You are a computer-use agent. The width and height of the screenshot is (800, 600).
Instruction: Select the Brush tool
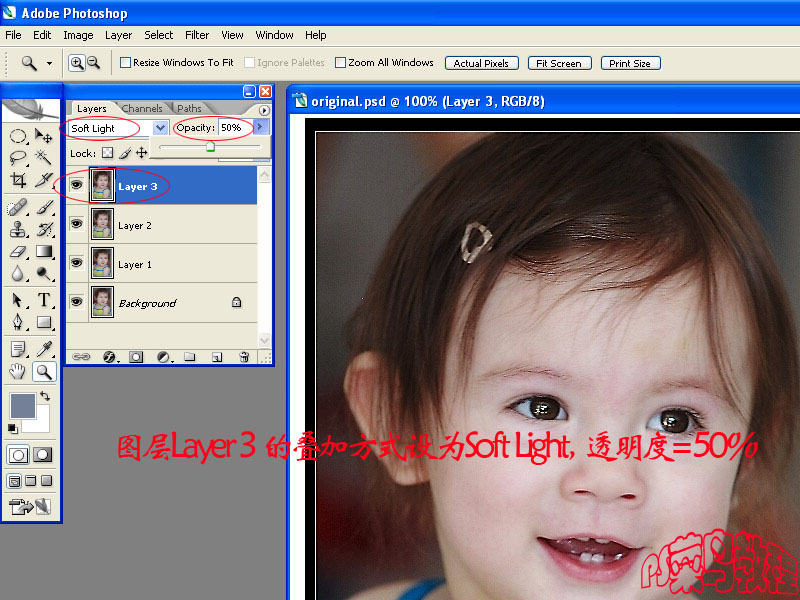click(43, 207)
